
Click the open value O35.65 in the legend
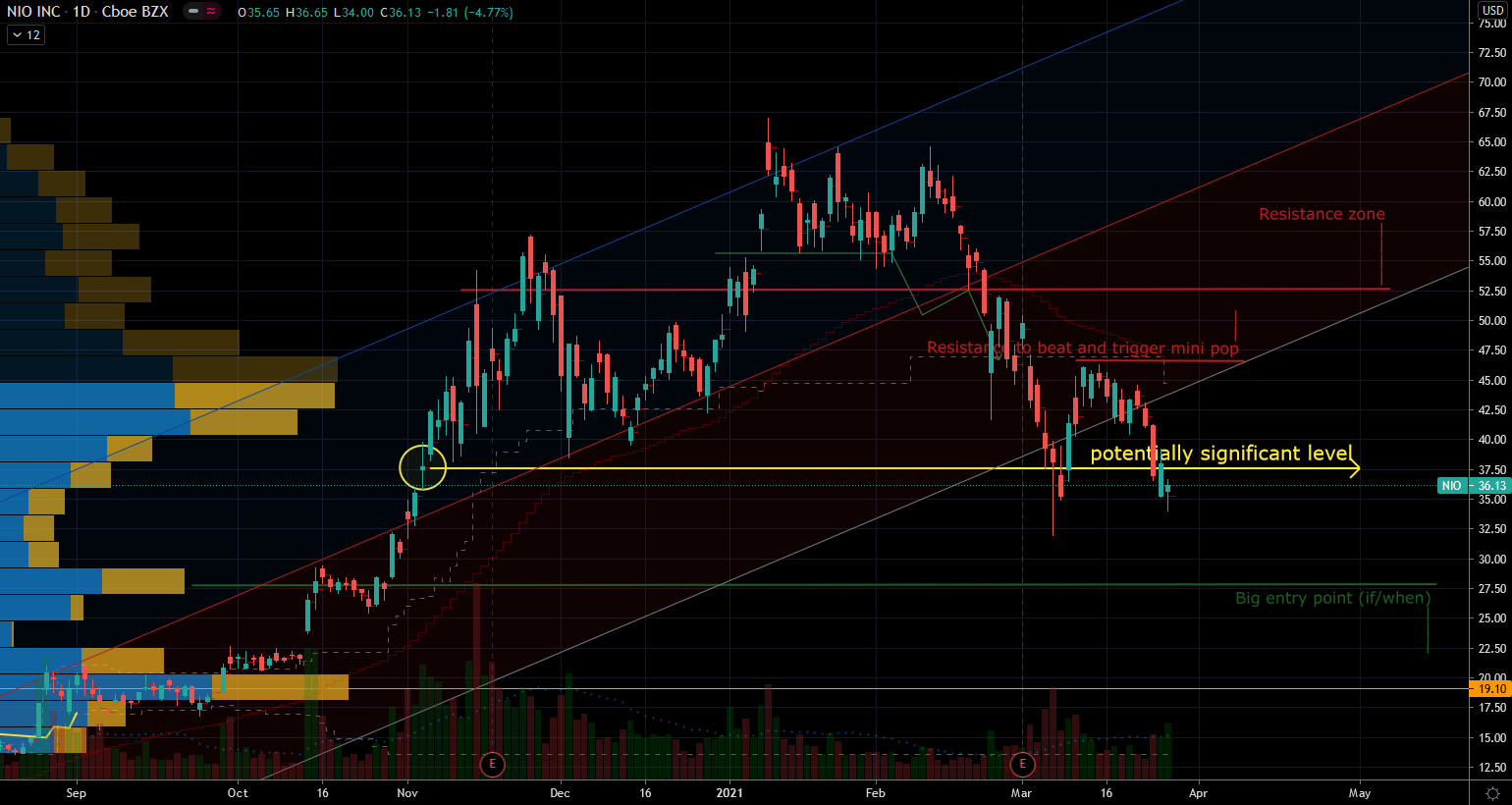tap(259, 12)
